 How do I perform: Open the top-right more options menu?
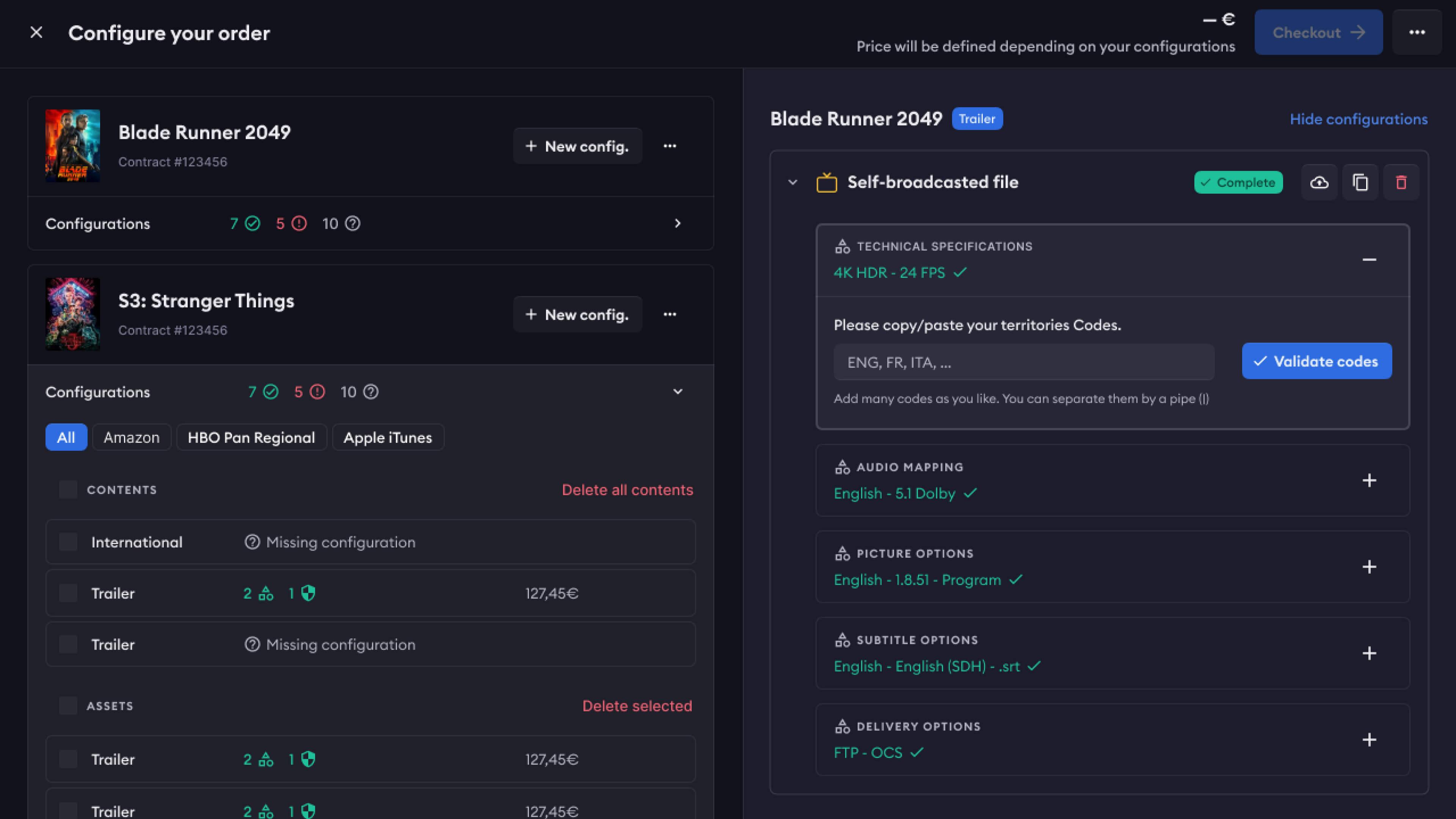tap(1417, 32)
